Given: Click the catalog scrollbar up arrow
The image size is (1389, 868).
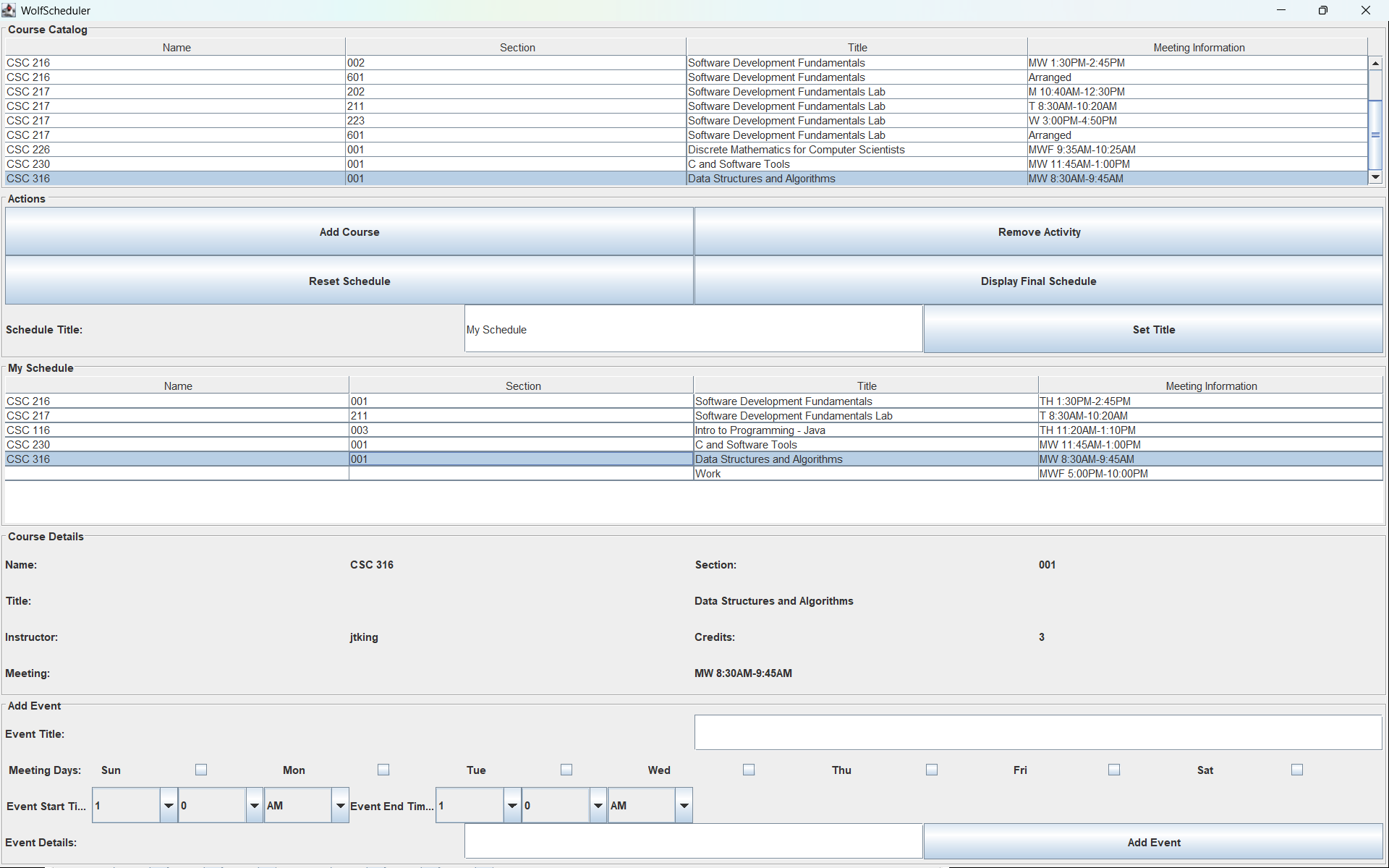Looking at the screenshot, I should tap(1375, 64).
